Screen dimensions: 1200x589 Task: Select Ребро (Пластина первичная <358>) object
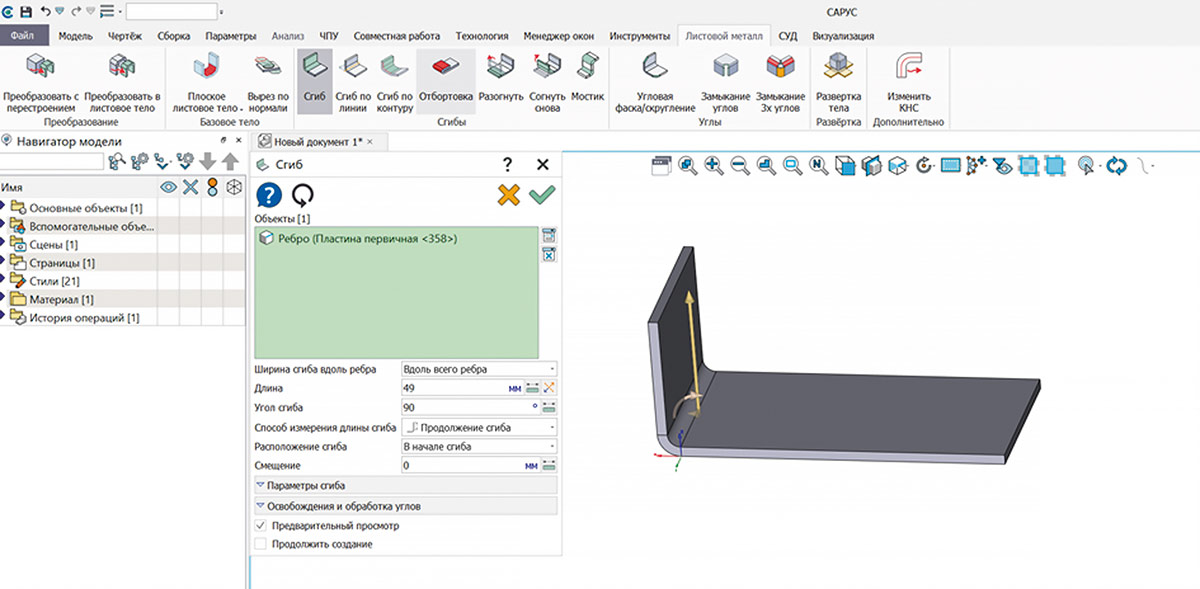[x=357, y=238]
